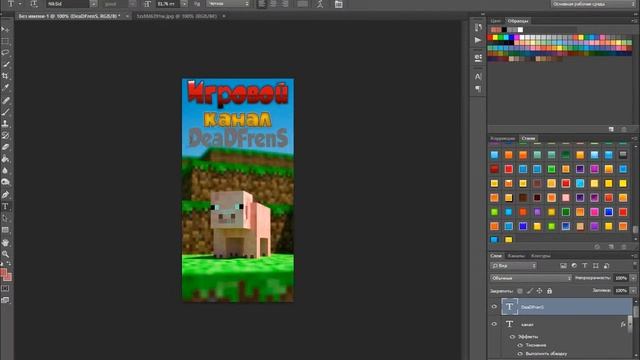The height and width of the screenshot is (360, 640).
Task: Open the layer blend mode dropdown
Action: [x=531, y=278]
